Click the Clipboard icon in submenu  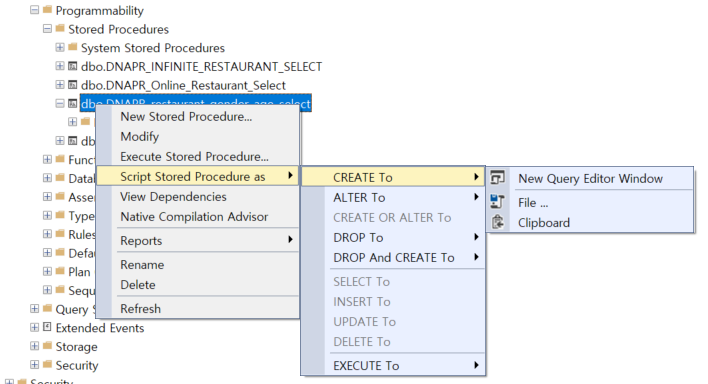tap(497, 222)
